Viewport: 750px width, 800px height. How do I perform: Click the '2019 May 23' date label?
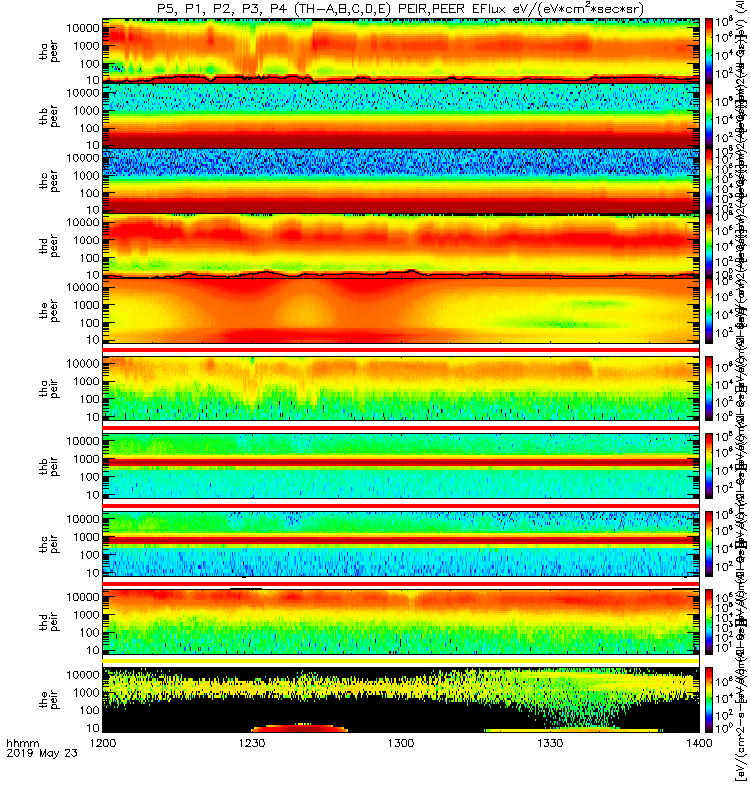[x=42, y=753]
